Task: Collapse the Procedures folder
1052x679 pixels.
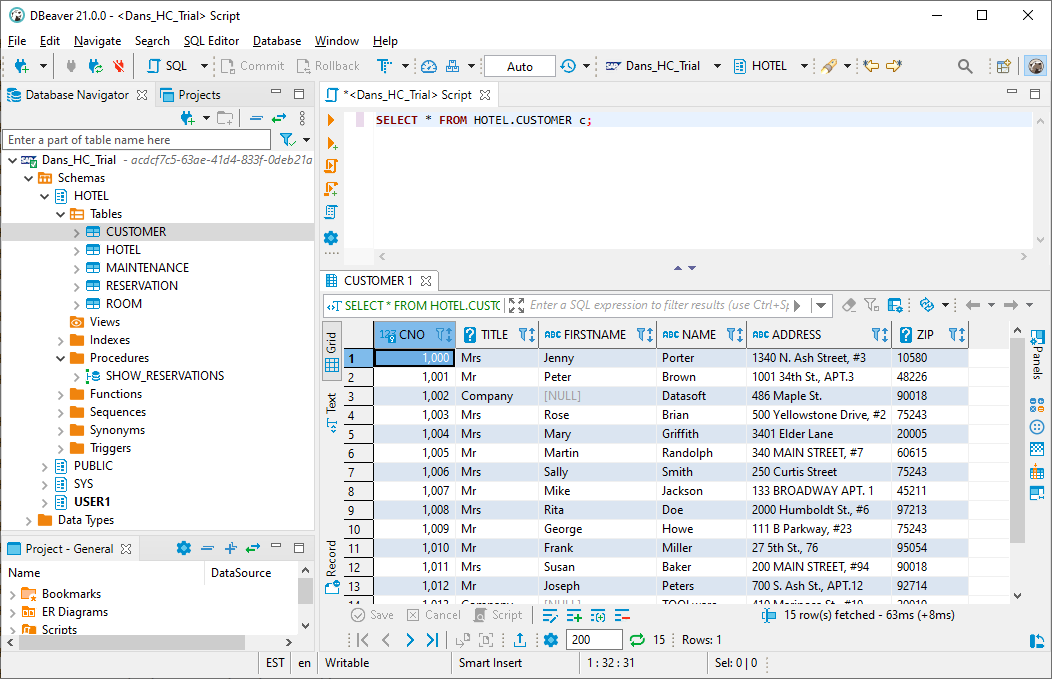Action: 60,358
